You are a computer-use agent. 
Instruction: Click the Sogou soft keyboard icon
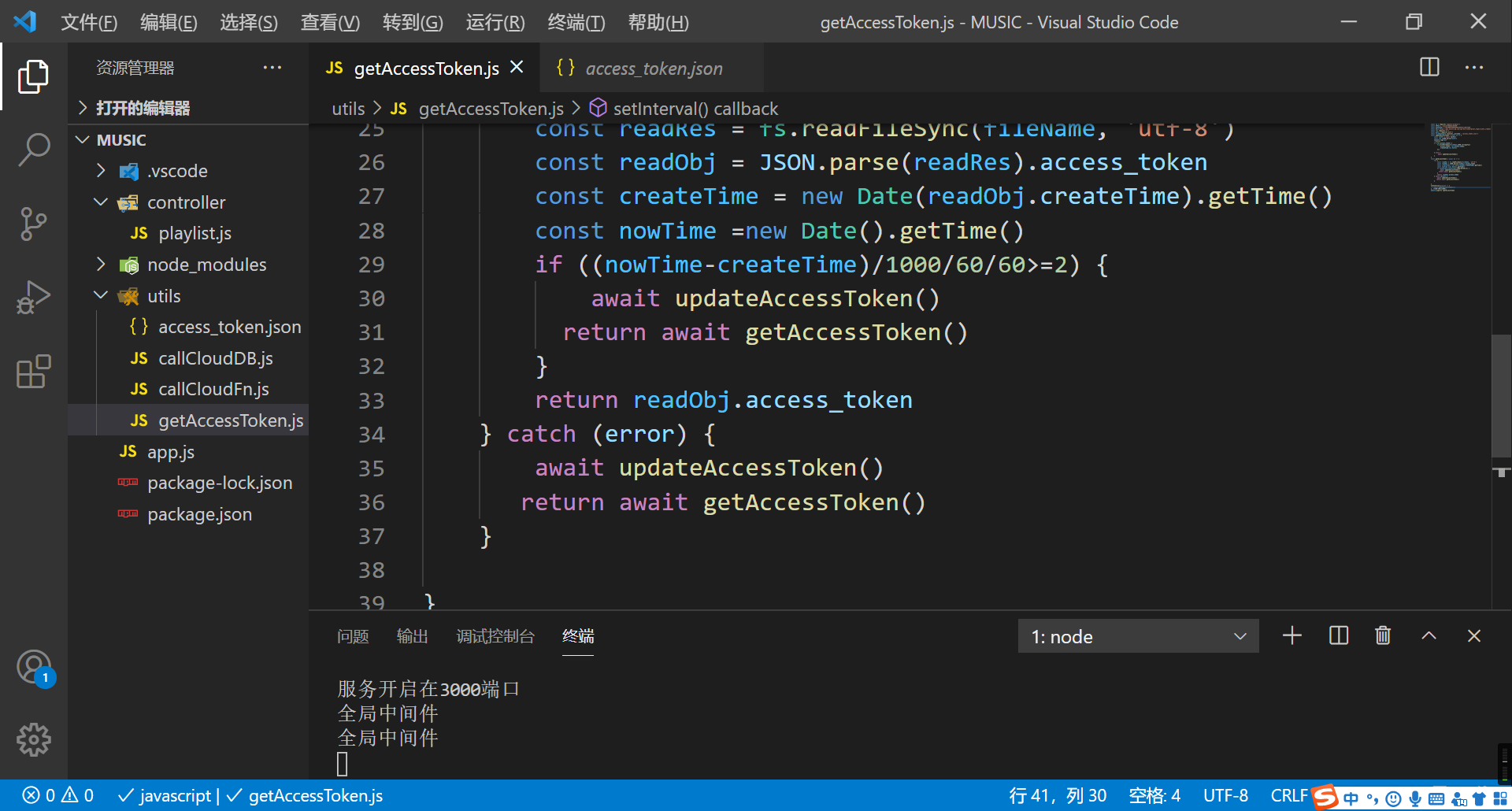(x=1436, y=798)
